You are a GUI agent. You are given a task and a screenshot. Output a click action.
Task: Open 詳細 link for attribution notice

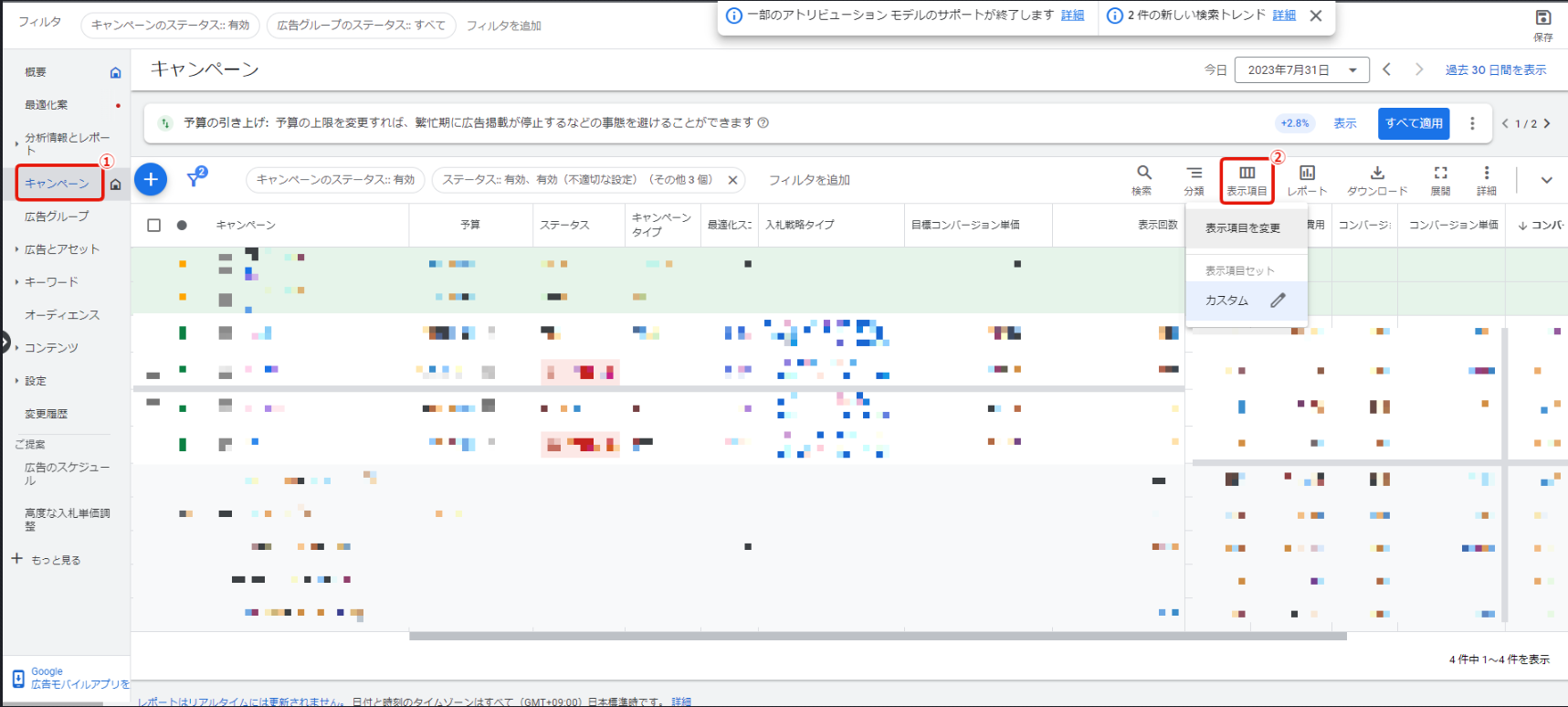[1072, 16]
